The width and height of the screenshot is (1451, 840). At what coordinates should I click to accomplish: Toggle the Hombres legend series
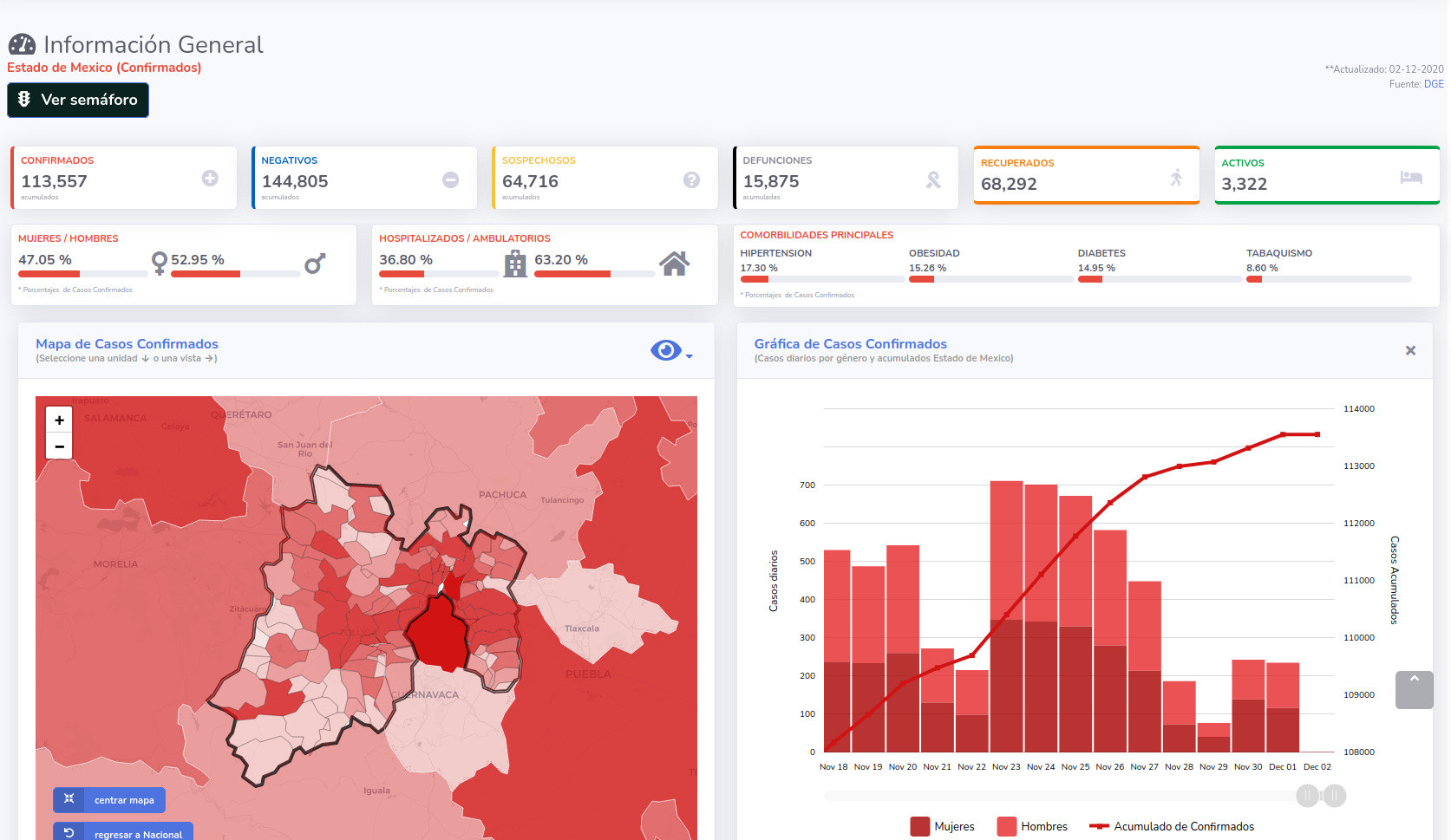pyautogui.click(x=1032, y=826)
